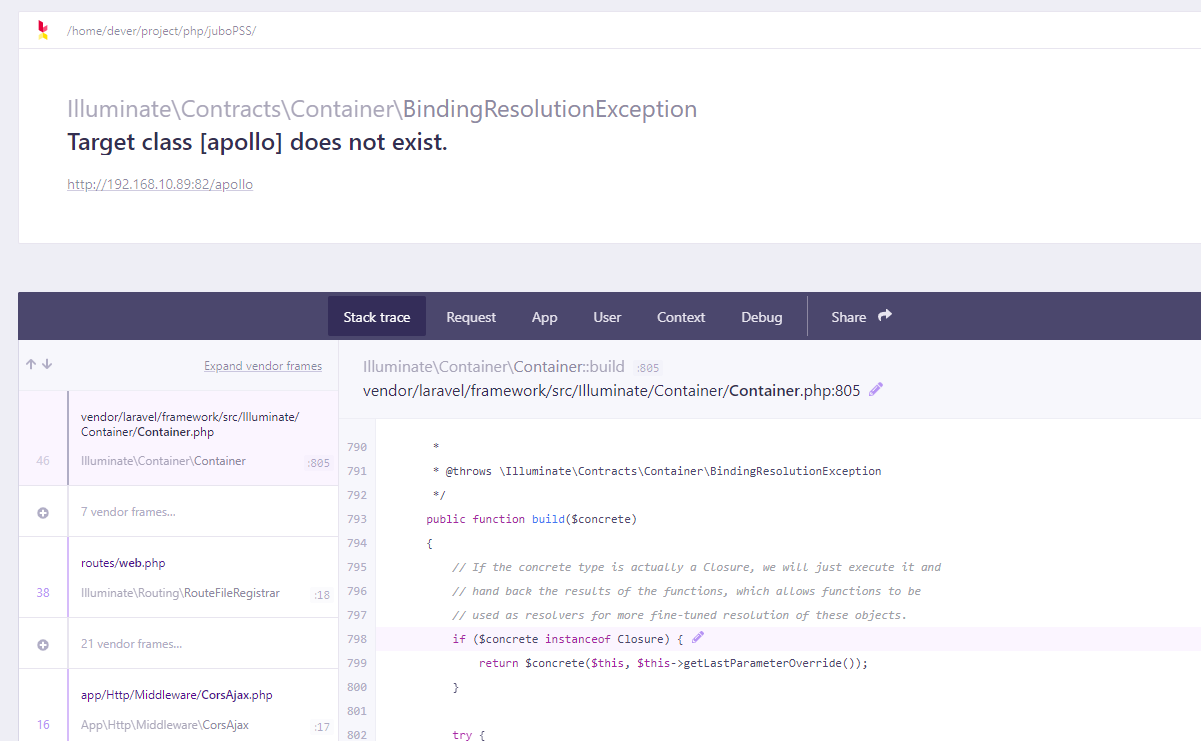Viewport: 1201px width, 741px height.
Task: Click 'Expand vendor frames'
Action: [263, 365]
